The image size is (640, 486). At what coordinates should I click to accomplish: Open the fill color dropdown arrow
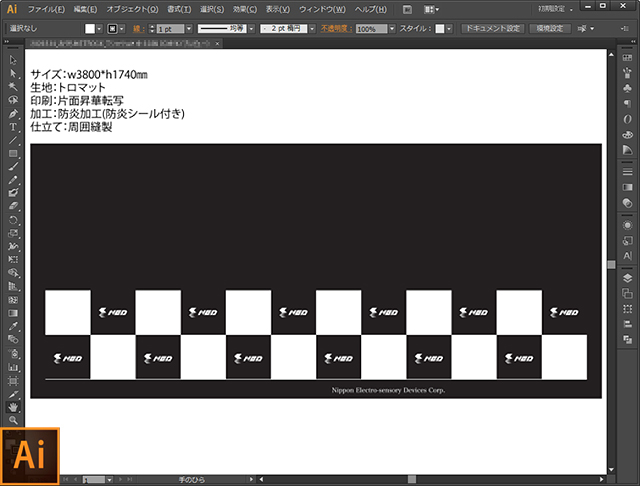coord(99,29)
